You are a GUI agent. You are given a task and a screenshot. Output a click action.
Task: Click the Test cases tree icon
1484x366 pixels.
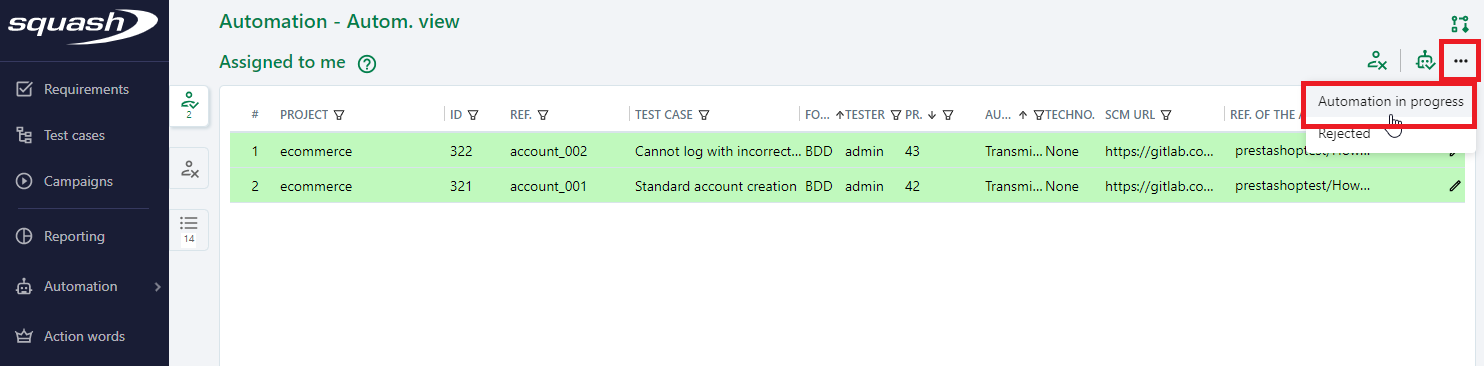25,135
